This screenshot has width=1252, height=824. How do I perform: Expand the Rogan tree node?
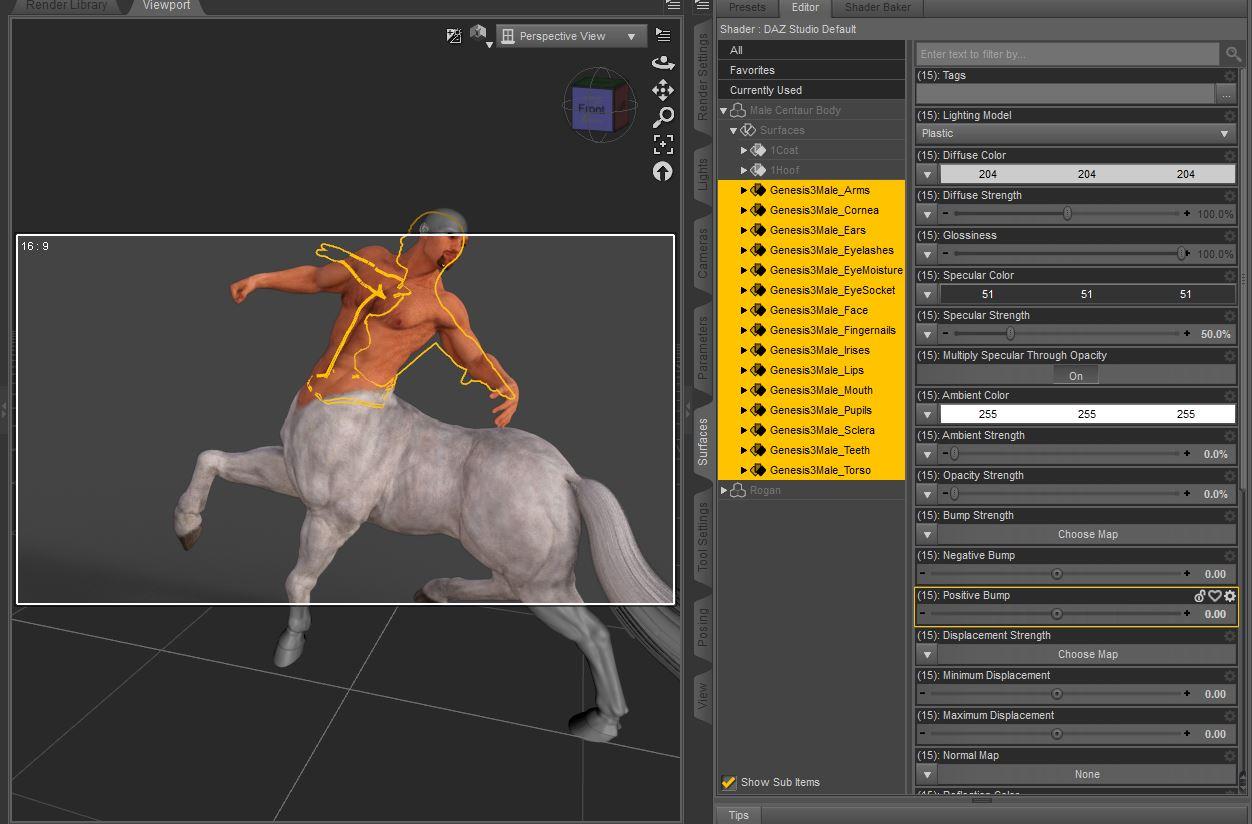click(723, 490)
